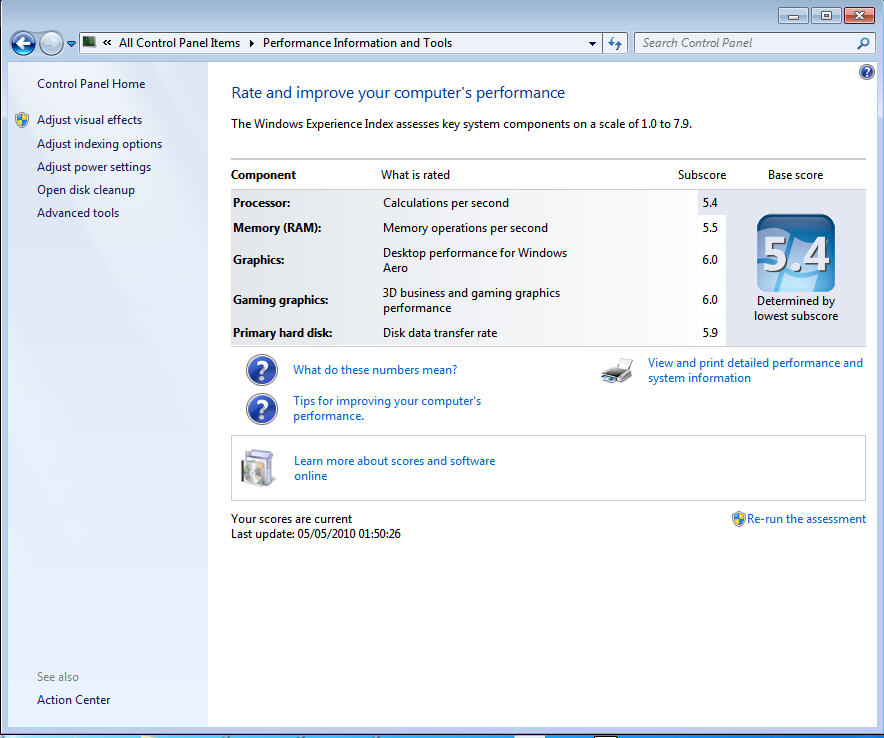Open the recent pages dropdown beside Forward
Image resolution: width=884 pixels, height=738 pixels.
pyautogui.click(x=71, y=43)
